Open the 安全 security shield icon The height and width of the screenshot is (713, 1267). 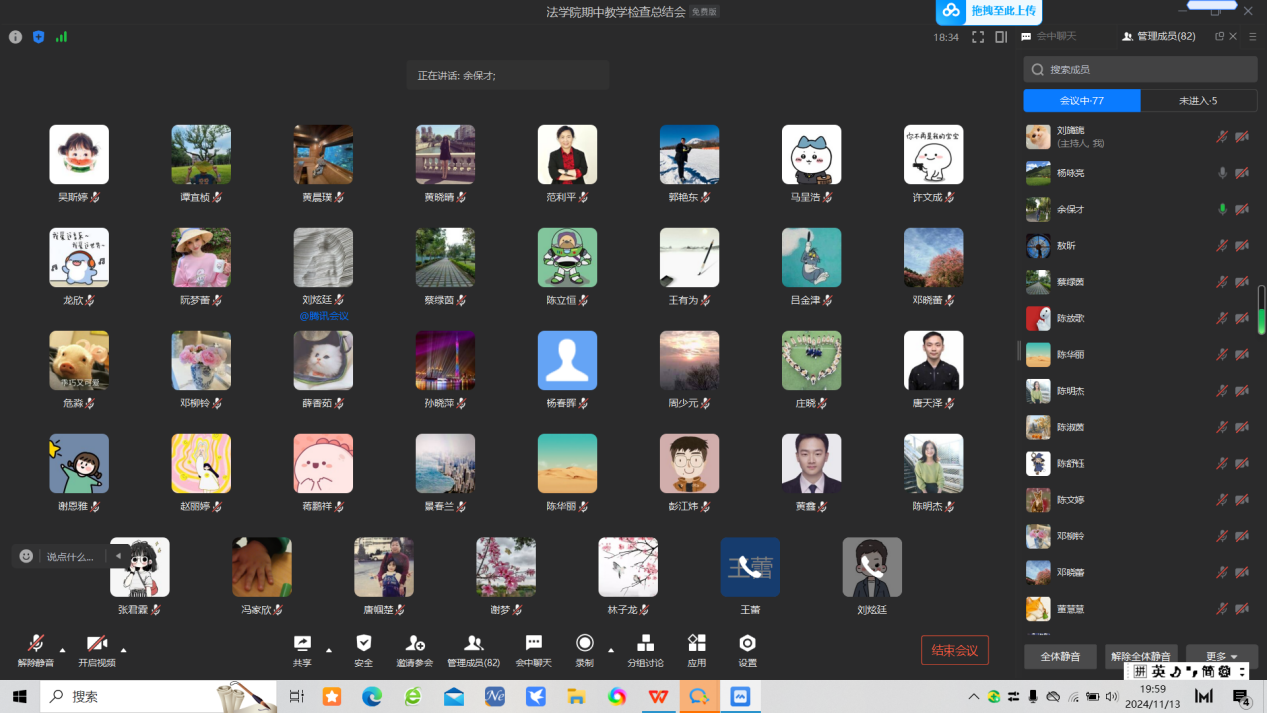(363, 644)
